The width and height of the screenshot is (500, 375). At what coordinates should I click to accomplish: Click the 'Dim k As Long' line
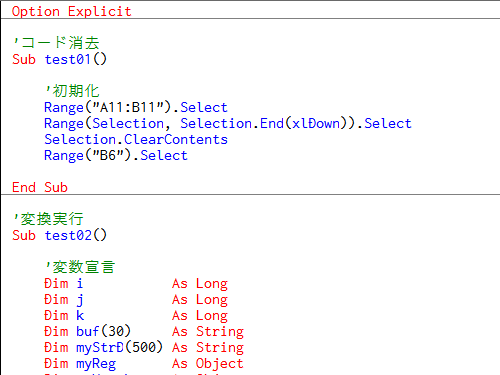[x=136, y=315]
